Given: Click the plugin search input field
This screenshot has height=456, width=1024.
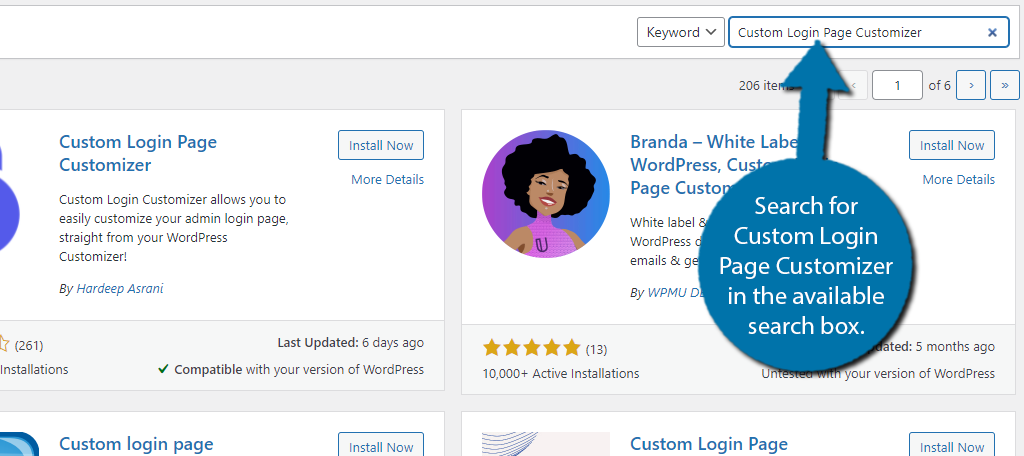Looking at the screenshot, I should pyautogui.click(x=869, y=32).
